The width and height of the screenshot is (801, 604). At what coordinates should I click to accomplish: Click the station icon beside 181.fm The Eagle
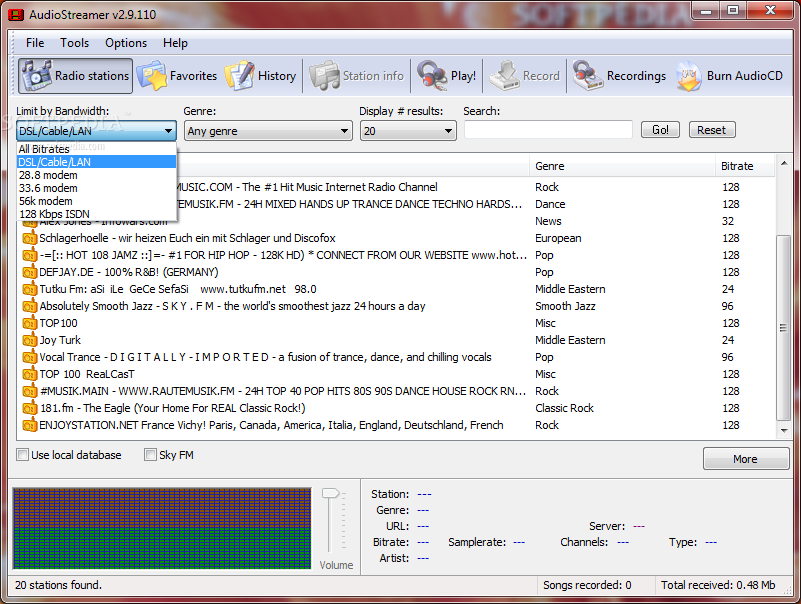(30, 408)
